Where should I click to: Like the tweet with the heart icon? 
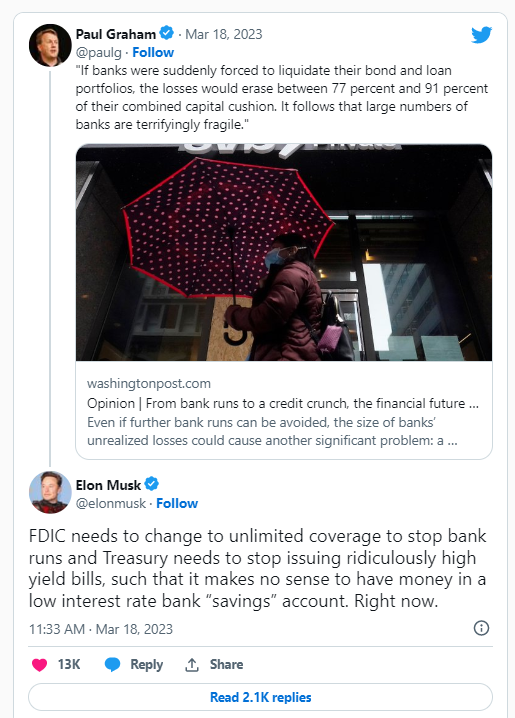[x=39, y=664]
